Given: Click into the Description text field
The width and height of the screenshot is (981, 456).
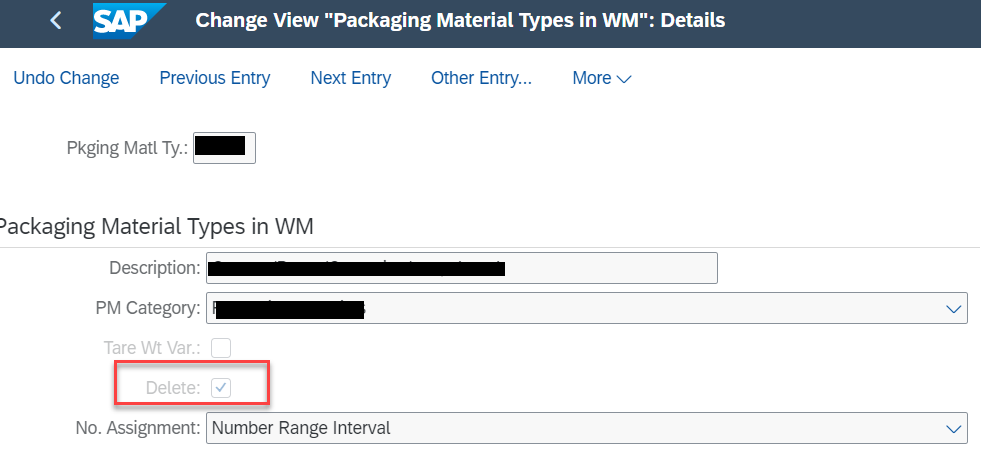Looking at the screenshot, I should point(462,268).
